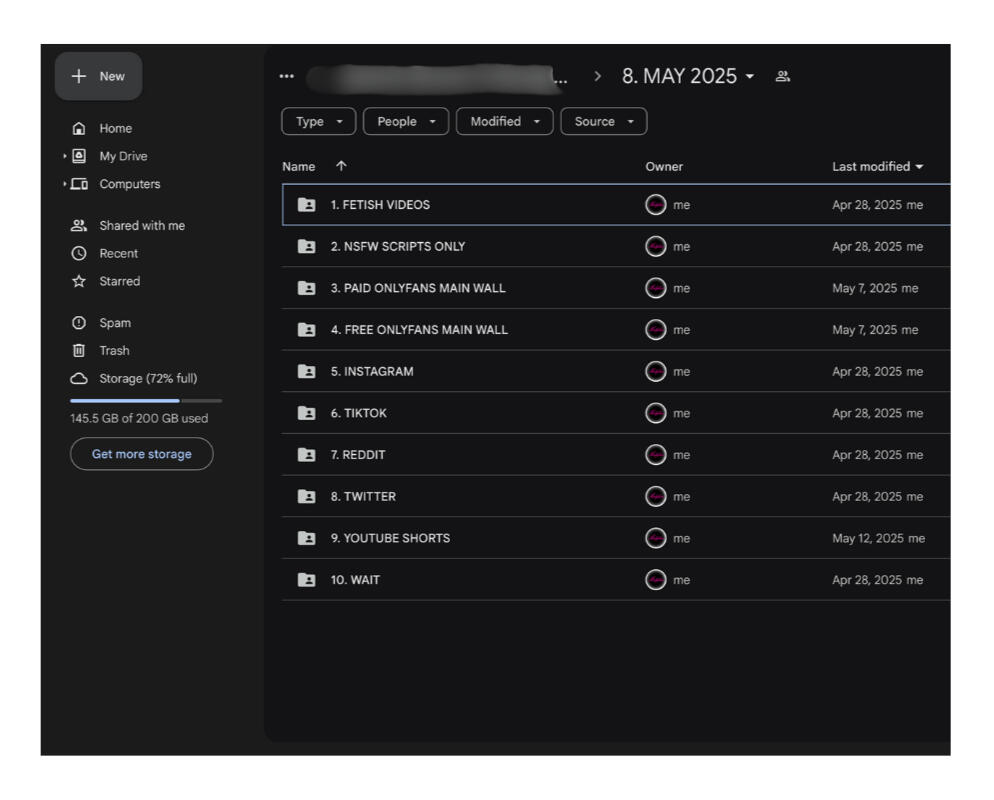Image resolution: width=994 pixels, height=800 pixels.
Task: Click the New button plus icon
Action: point(80,77)
